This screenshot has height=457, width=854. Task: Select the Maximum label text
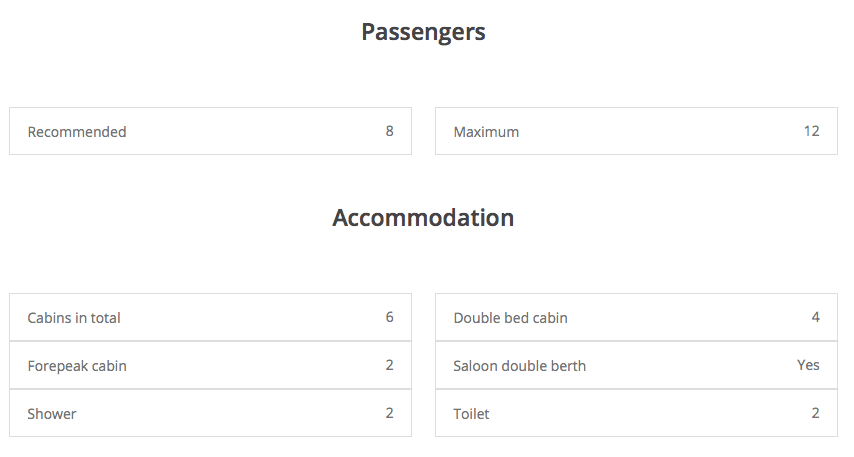[486, 132]
